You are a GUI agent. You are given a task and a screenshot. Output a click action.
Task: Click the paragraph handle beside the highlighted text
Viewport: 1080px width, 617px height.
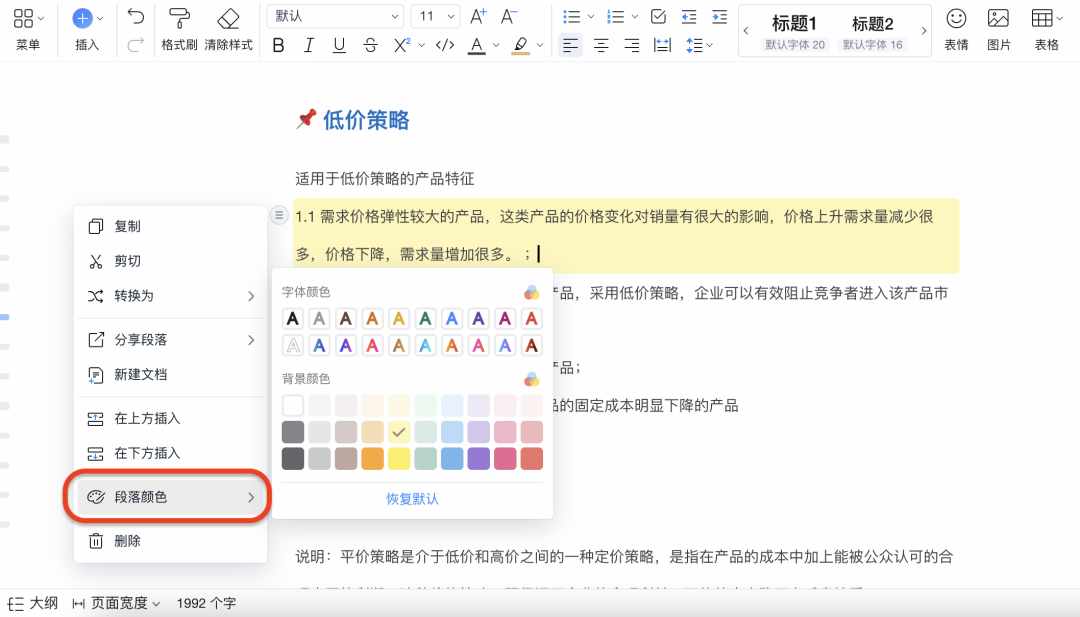coord(280,215)
